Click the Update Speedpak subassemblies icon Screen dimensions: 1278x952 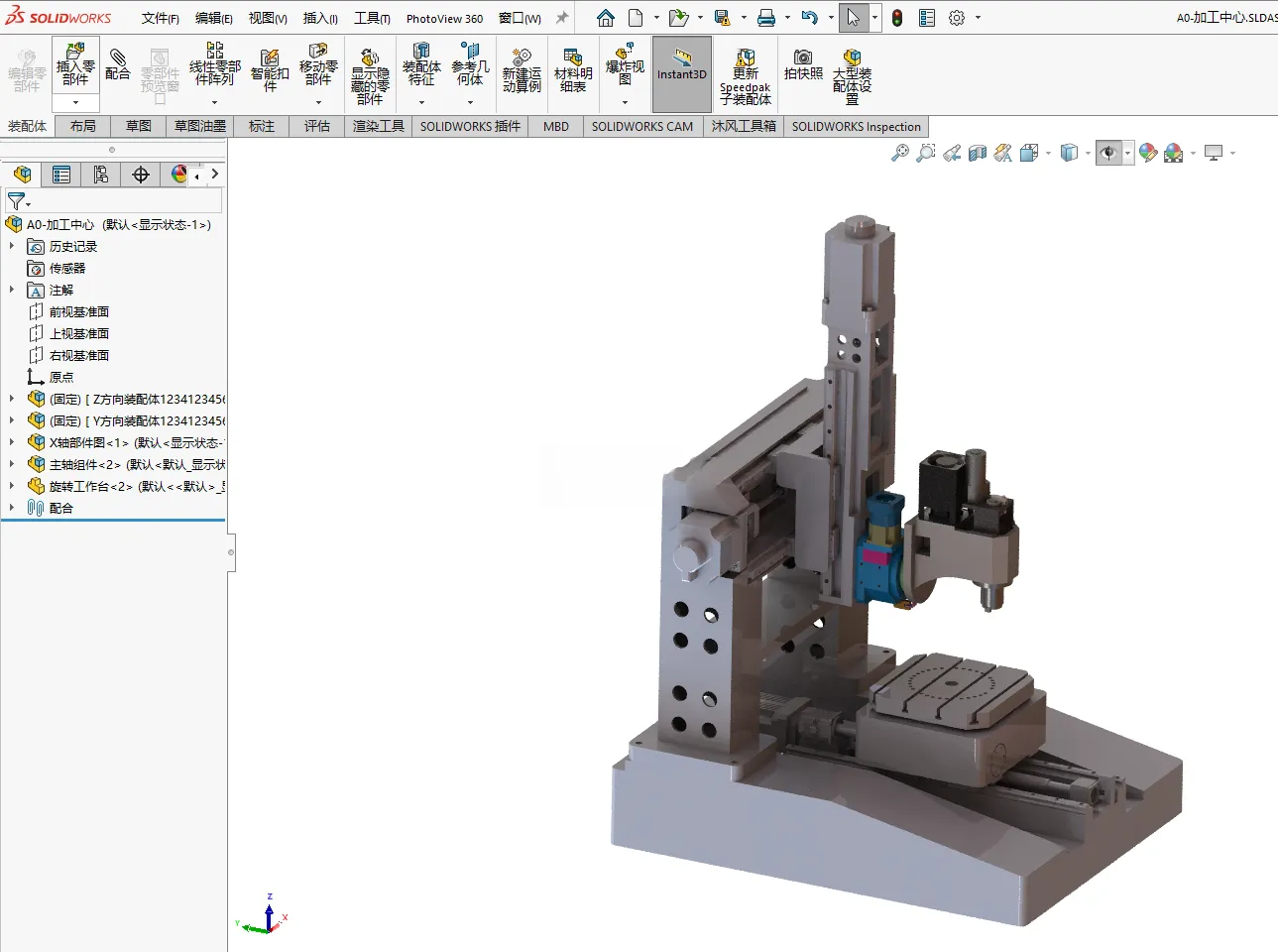745,74
